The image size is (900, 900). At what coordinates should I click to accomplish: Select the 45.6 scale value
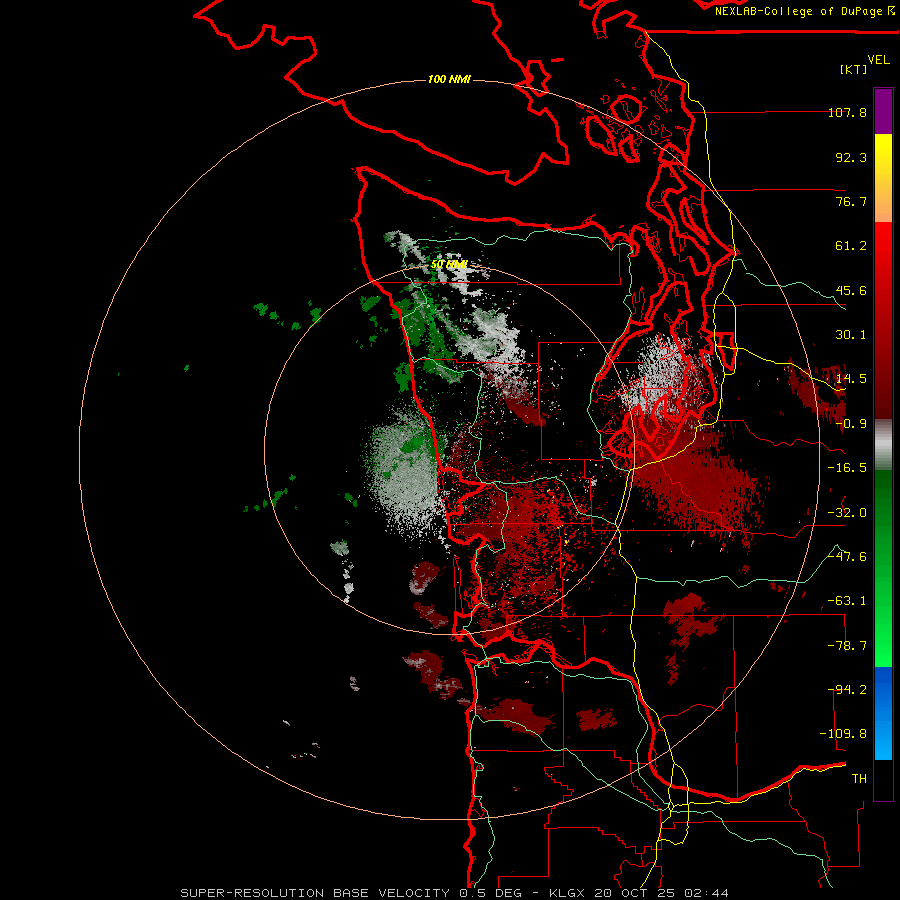pos(851,290)
